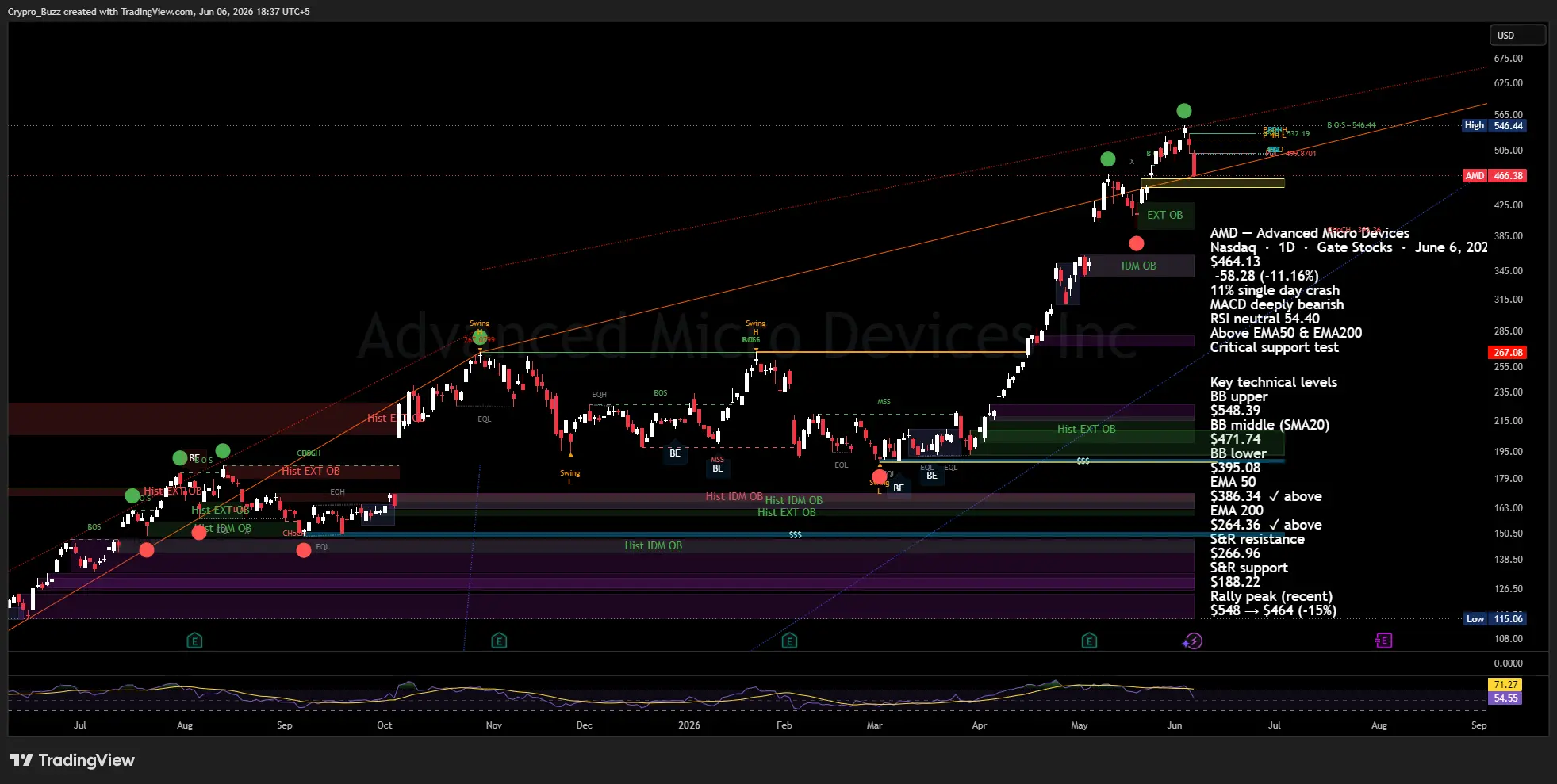
Task: Open the earnings marker above the Feb label
Action: click(789, 641)
